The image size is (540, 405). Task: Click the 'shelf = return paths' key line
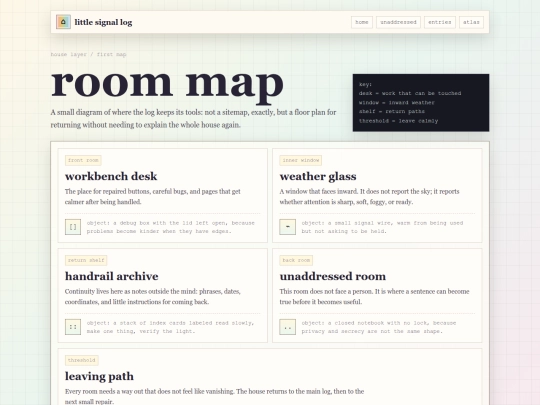tap(392, 112)
